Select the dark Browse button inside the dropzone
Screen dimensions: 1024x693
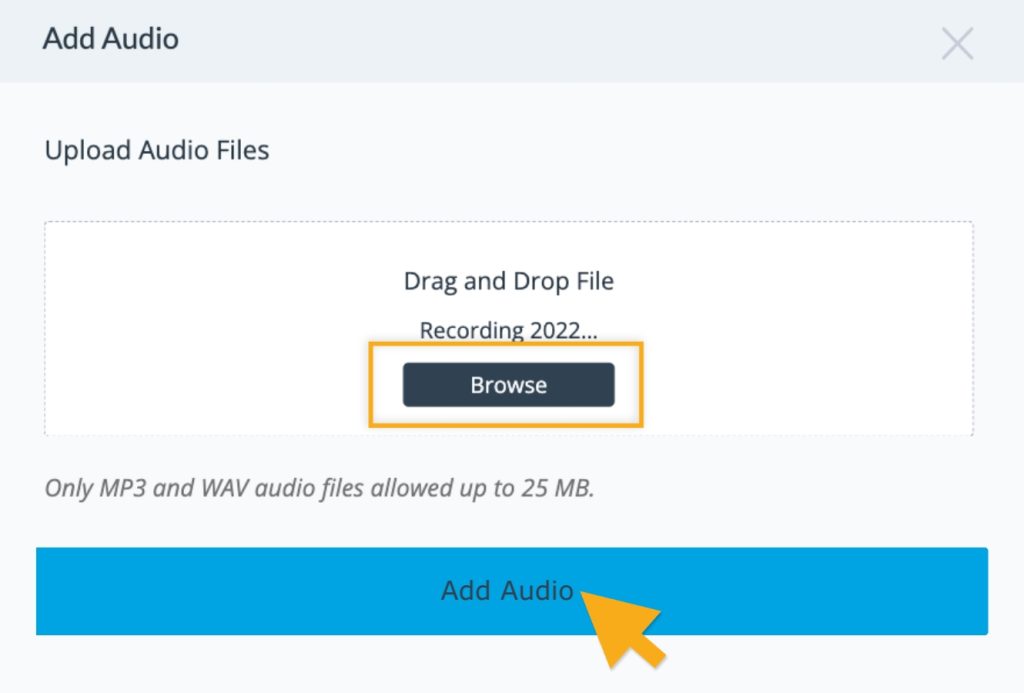pos(508,384)
